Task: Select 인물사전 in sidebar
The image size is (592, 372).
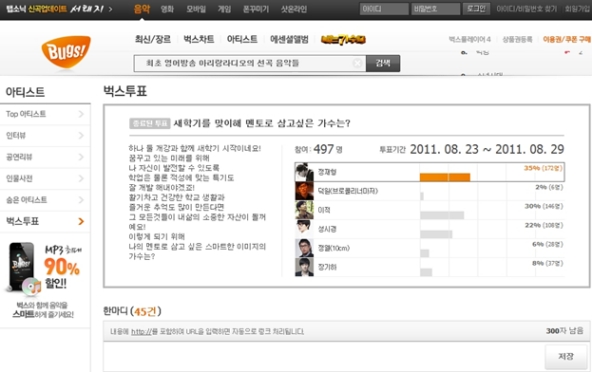Action: pyautogui.click(x=19, y=178)
